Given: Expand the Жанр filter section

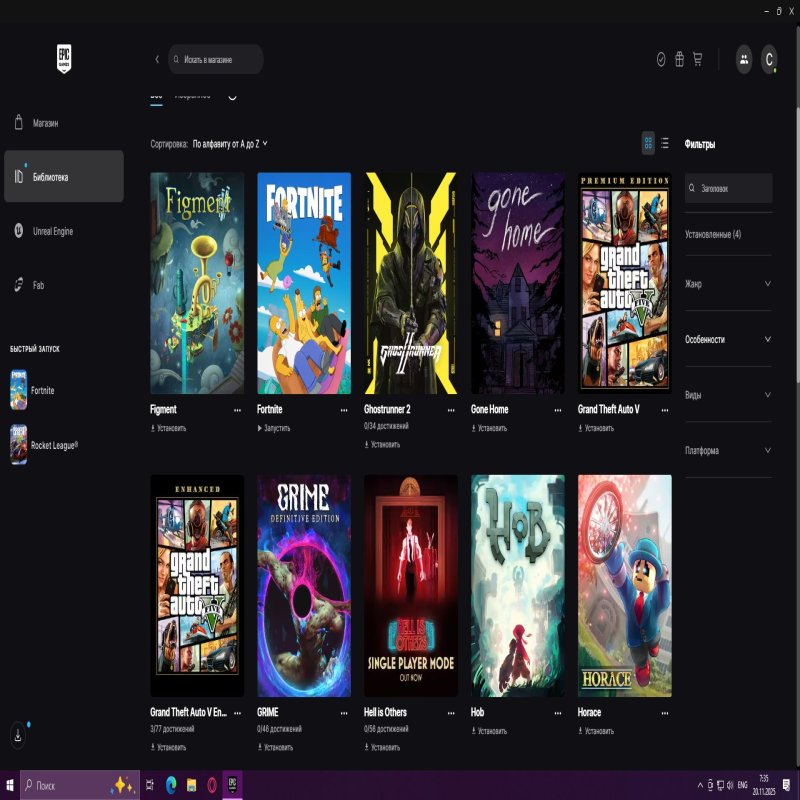Looking at the screenshot, I should [x=728, y=284].
